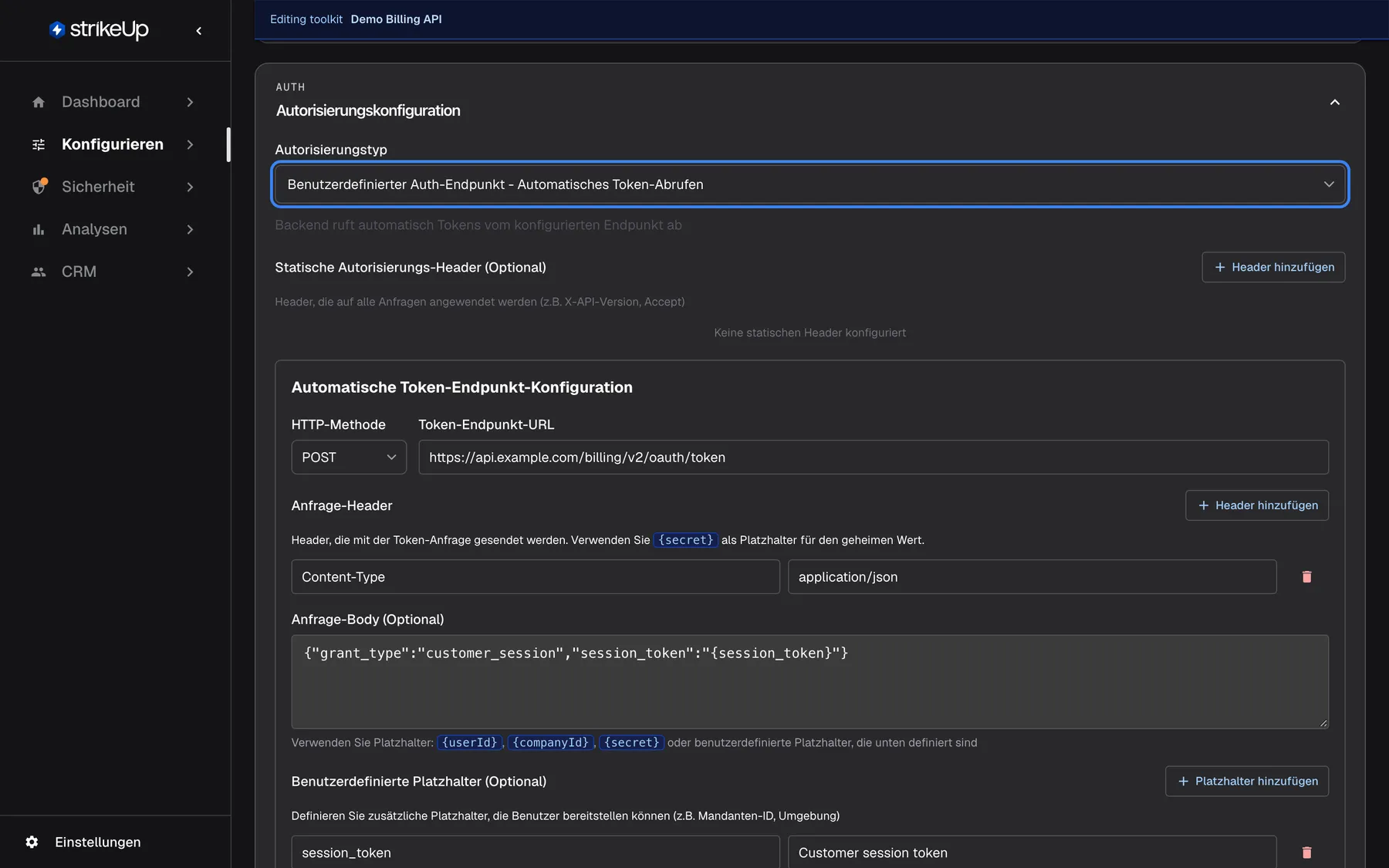This screenshot has width=1389, height=868.
Task: Expand the Sicherheit submenu chevron
Action: [190, 187]
